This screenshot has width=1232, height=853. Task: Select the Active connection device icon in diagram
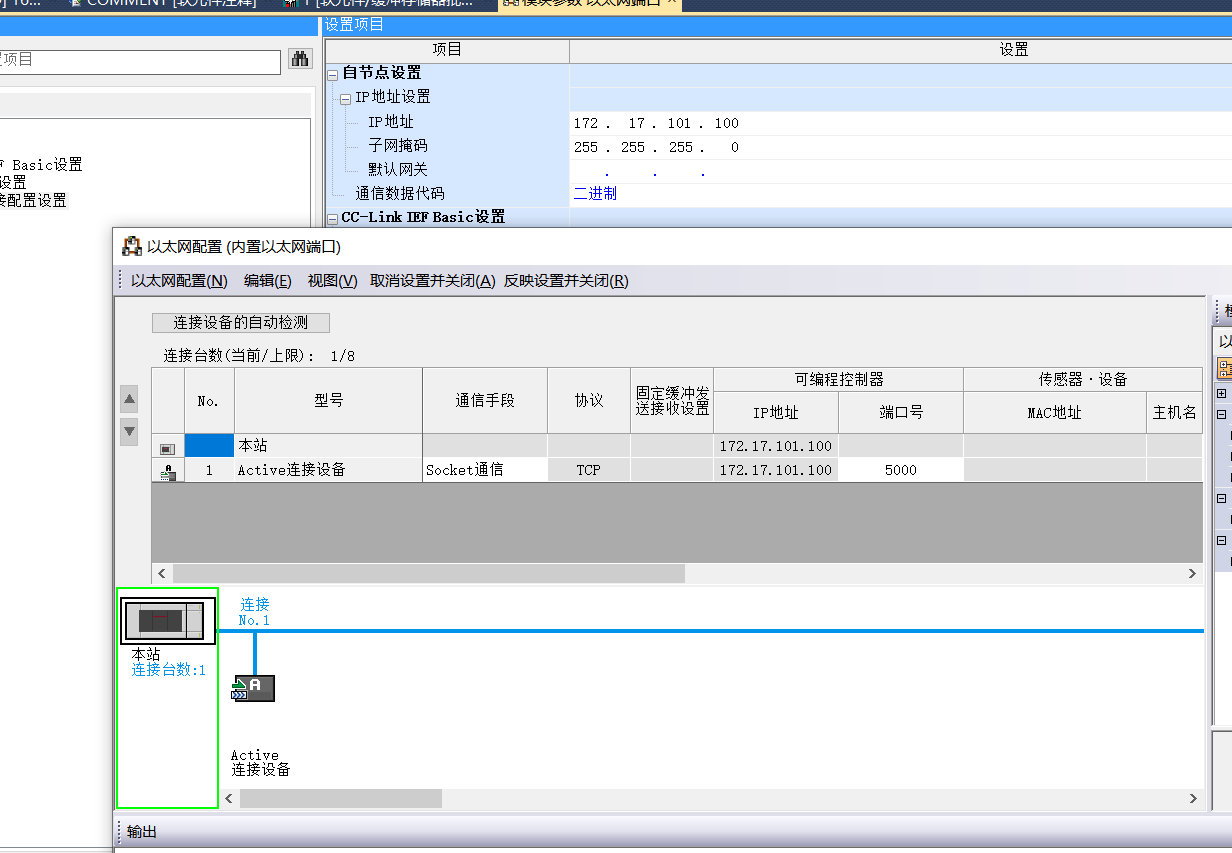[254, 688]
